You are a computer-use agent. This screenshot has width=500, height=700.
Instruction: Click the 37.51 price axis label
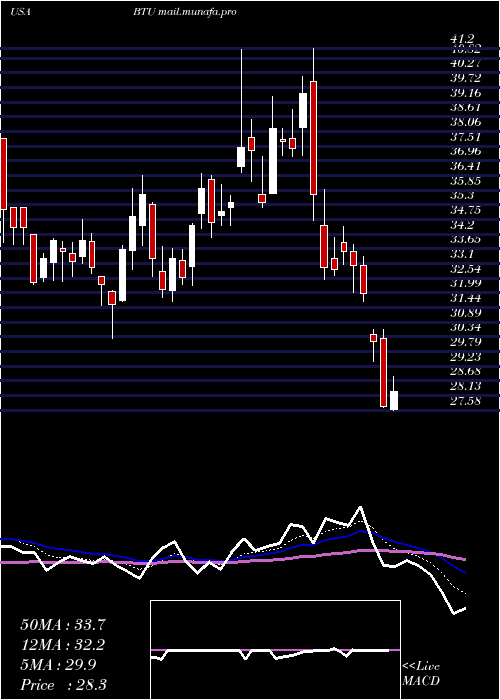[x=465, y=137]
